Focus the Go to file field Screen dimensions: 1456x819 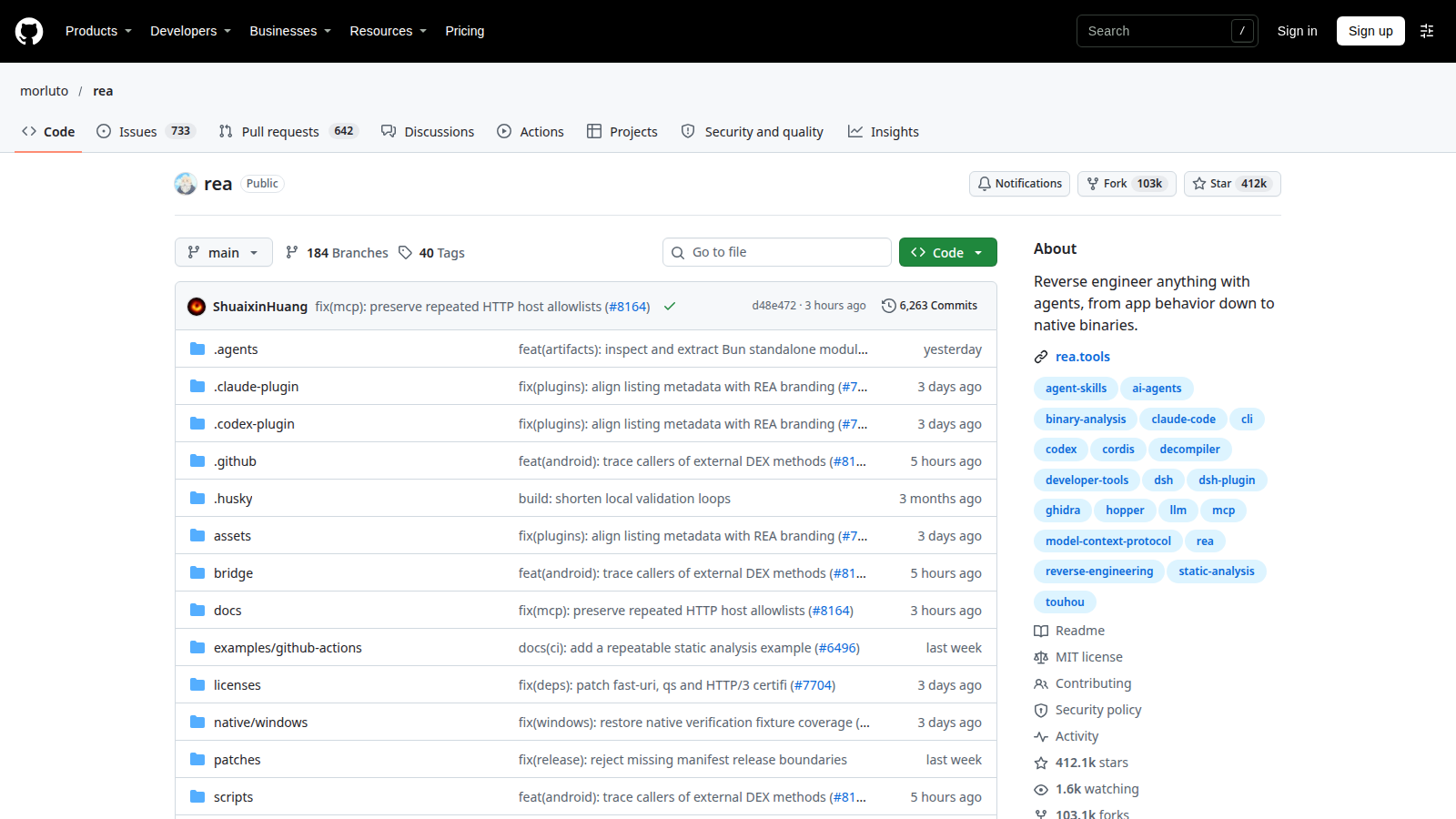[x=777, y=252]
